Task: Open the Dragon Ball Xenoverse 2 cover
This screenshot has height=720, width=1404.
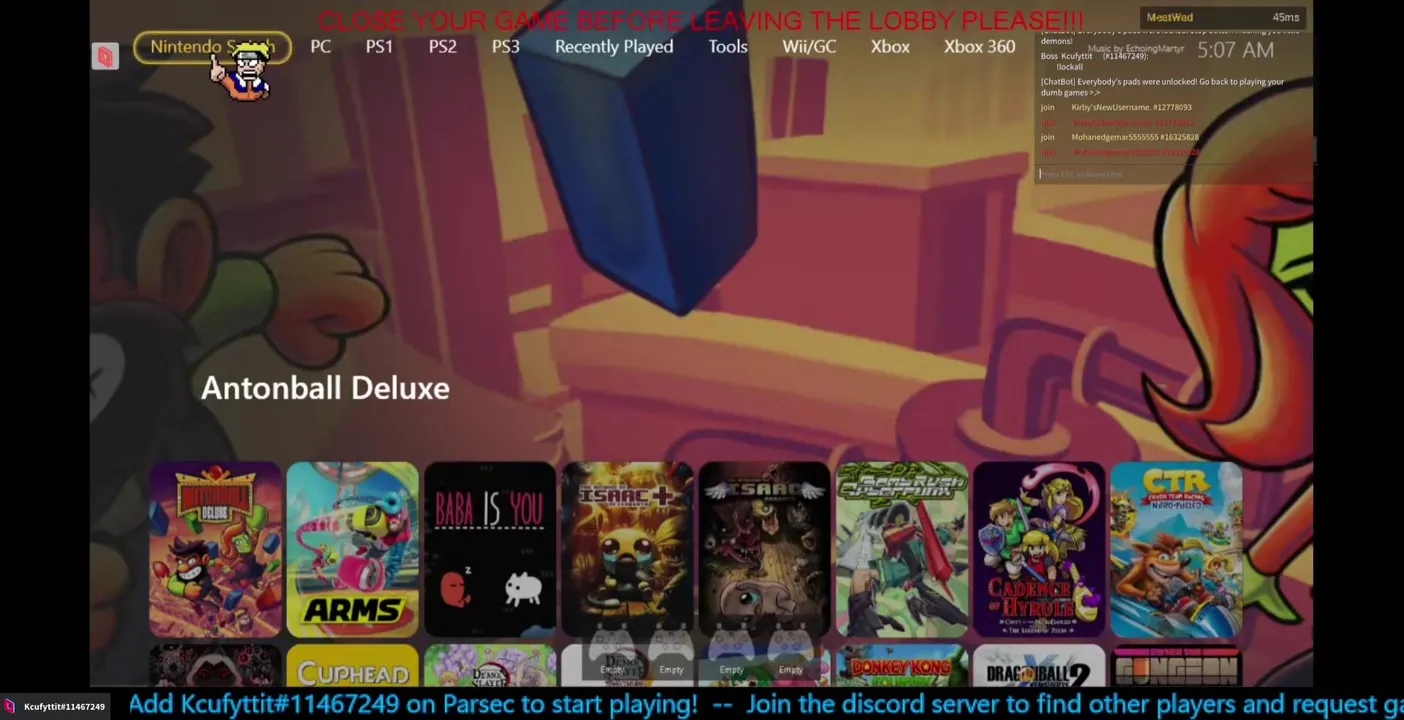Action: 1039,667
